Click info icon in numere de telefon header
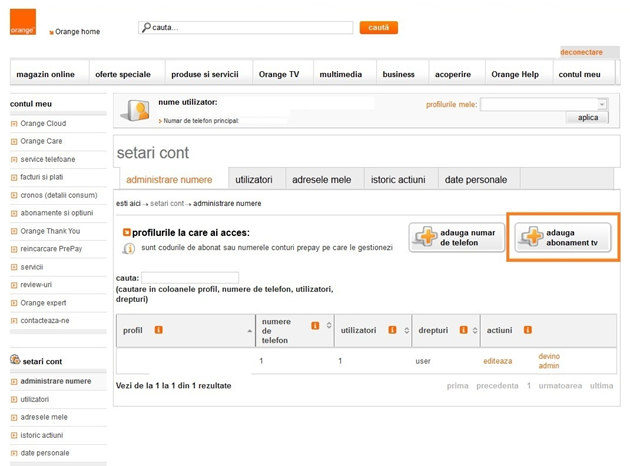 click(x=315, y=326)
